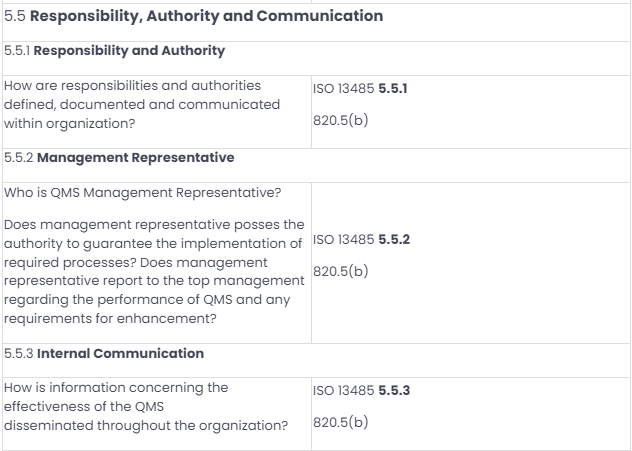The height and width of the screenshot is (451, 632).
Task: Click the bold '5.5.3' clause number
Action: [394, 390]
